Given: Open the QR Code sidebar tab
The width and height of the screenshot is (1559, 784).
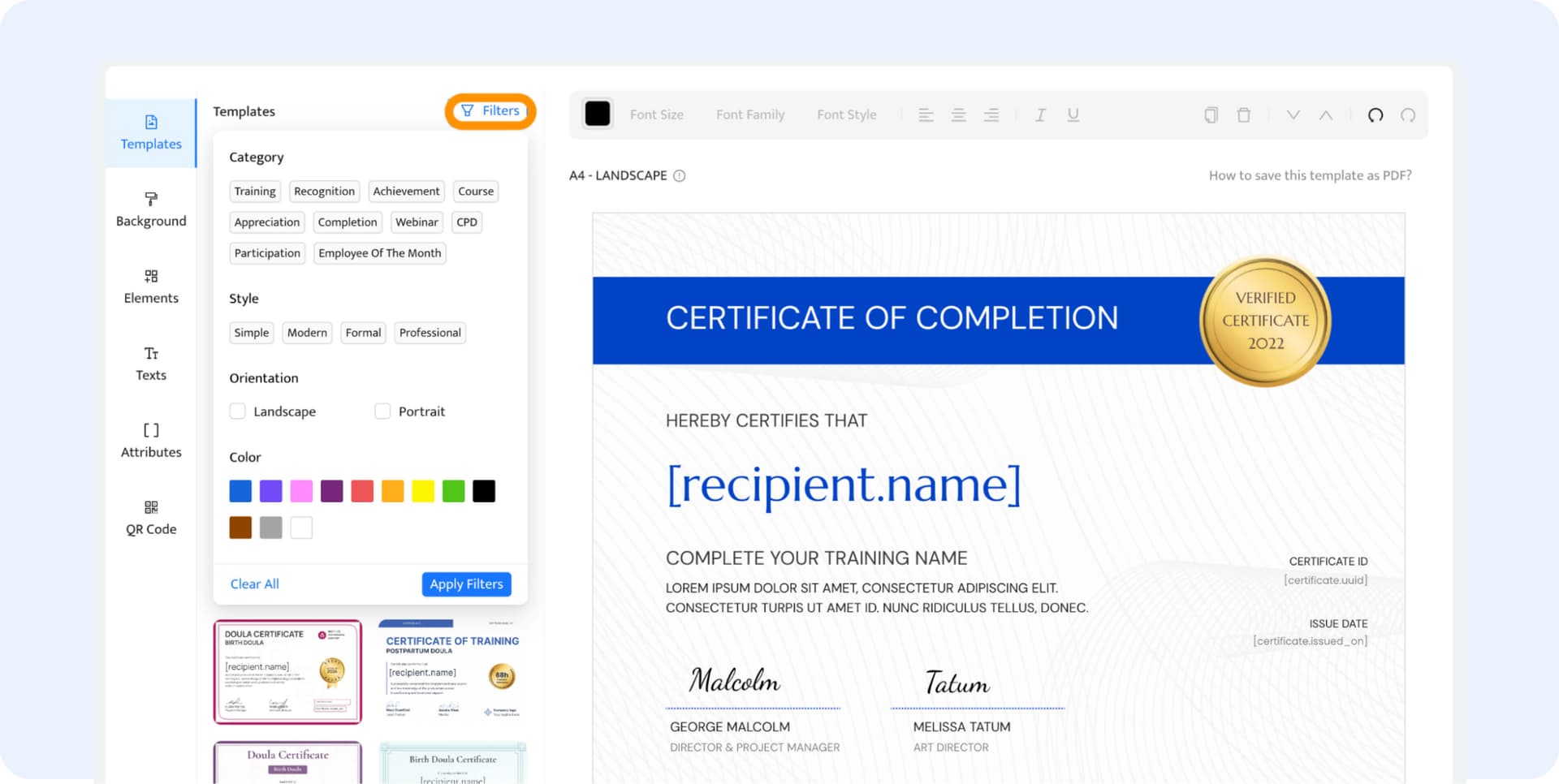Looking at the screenshot, I should tap(151, 518).
